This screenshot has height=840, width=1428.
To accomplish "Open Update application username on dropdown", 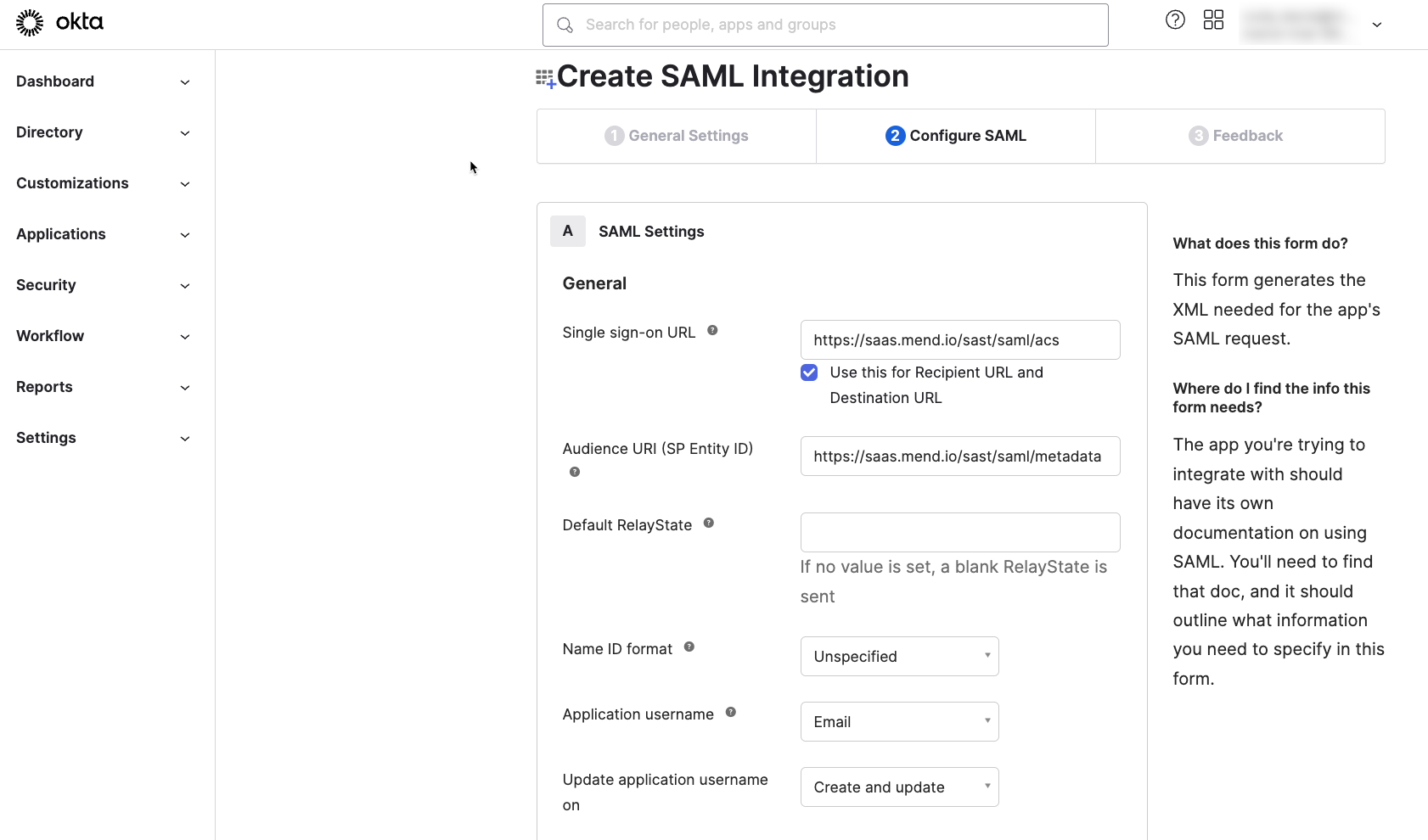I will tap(899, 787).
